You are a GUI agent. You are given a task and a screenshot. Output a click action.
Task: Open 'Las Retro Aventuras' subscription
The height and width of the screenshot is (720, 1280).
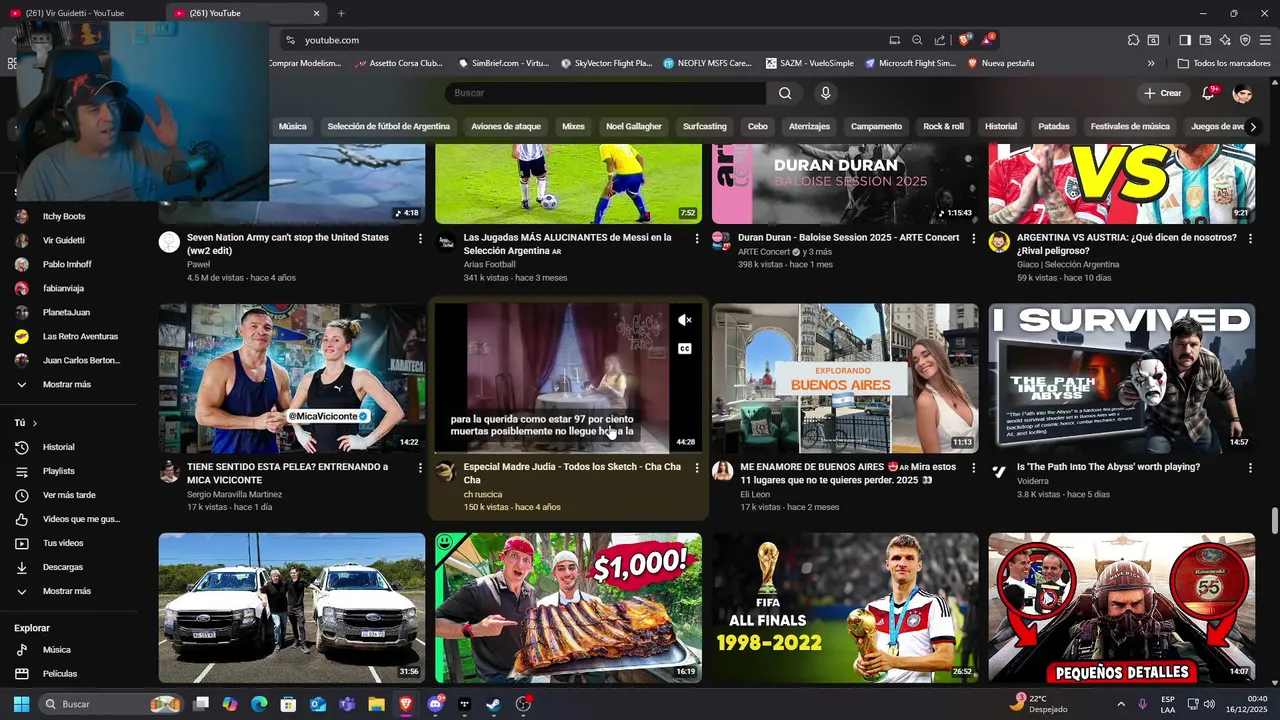pos(80,336)
